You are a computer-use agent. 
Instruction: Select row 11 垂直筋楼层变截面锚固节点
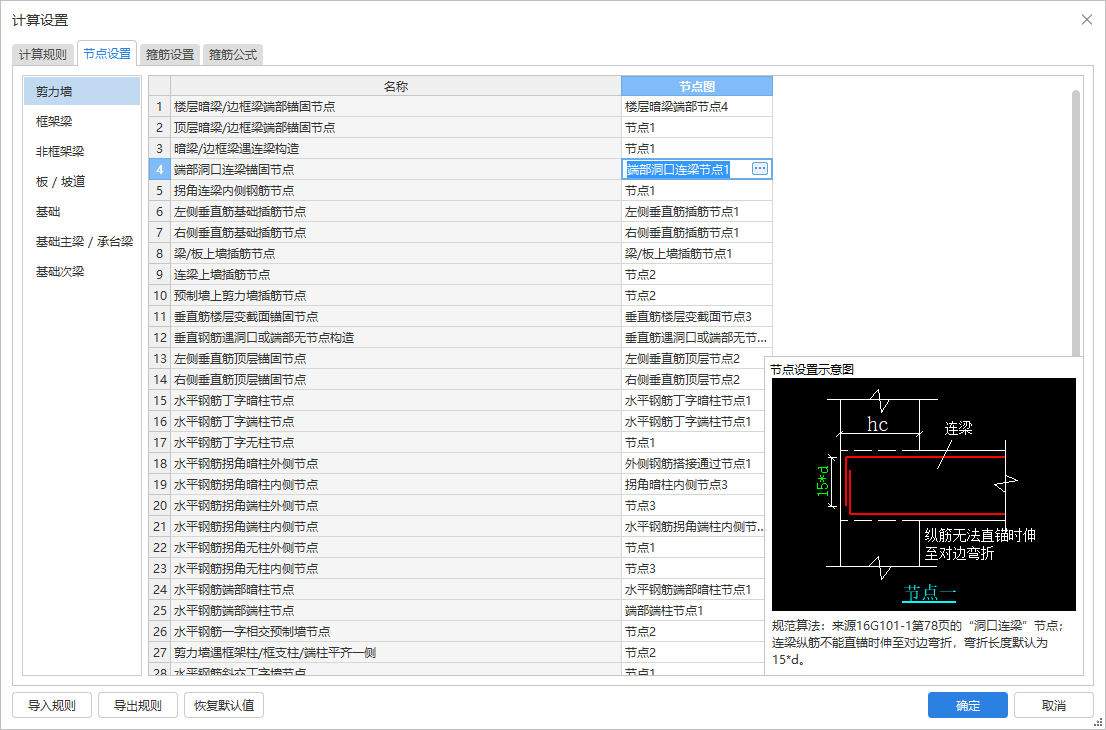pos(396,317)
